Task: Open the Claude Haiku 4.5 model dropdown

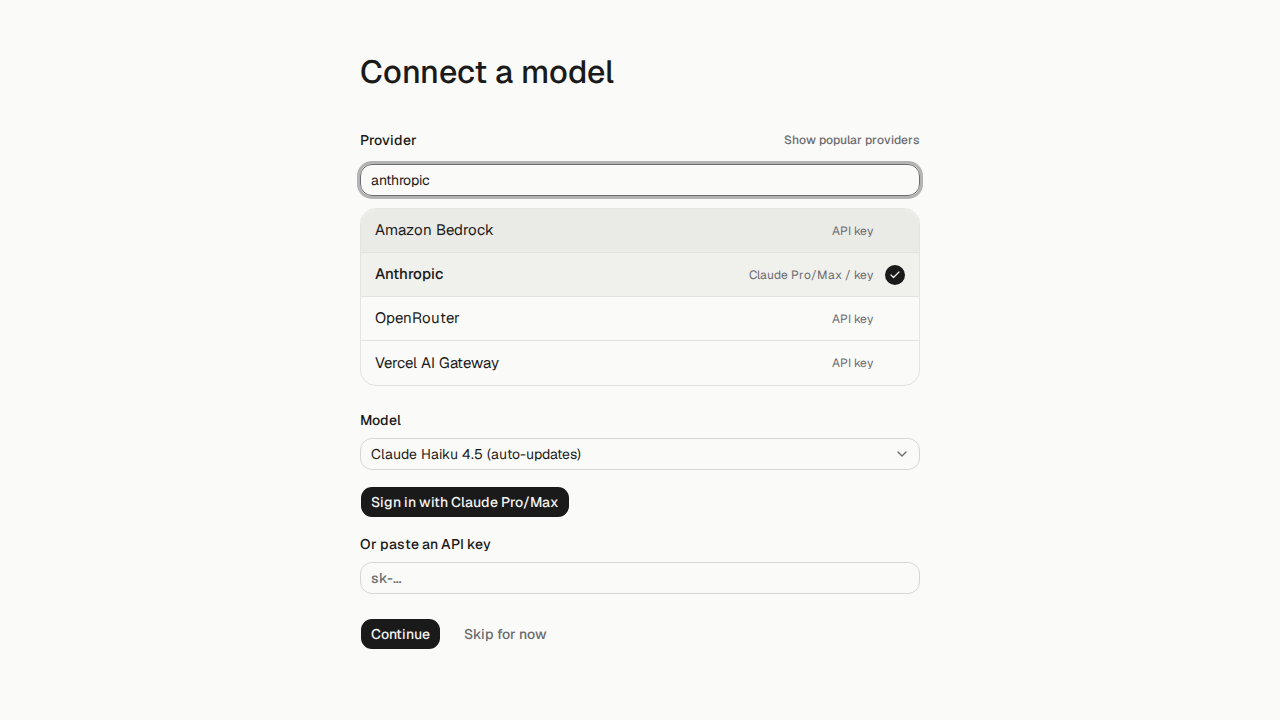Action: [x=640, y=454]
